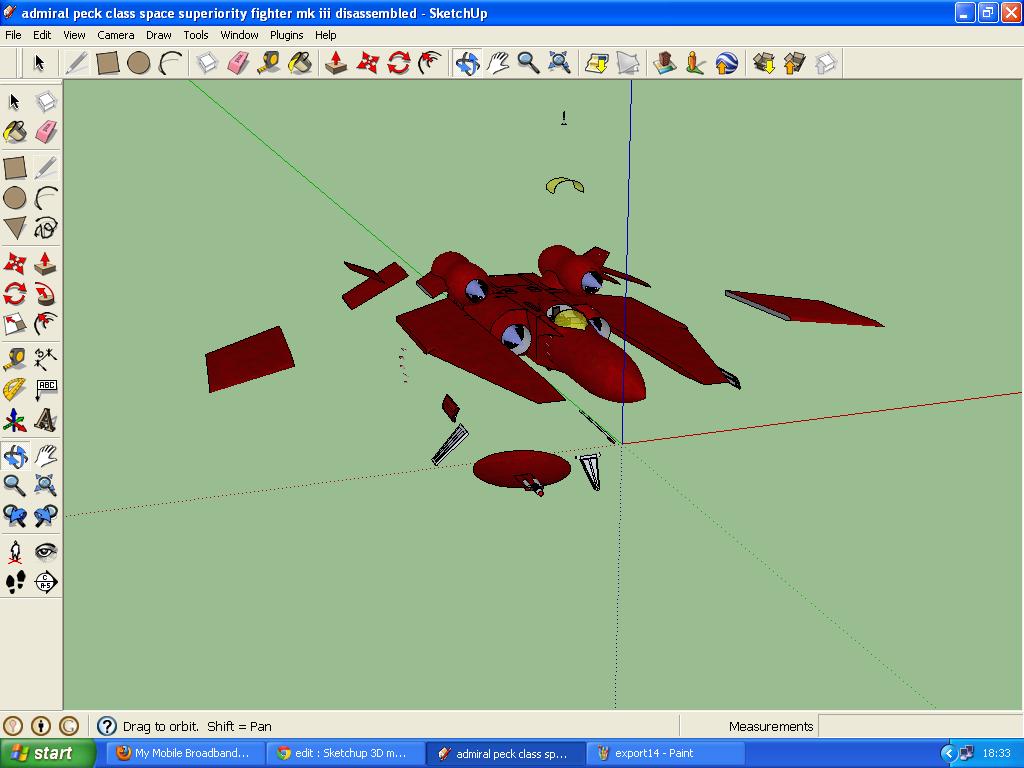
Task: Select the Follow Me tool
Action: 46,294
